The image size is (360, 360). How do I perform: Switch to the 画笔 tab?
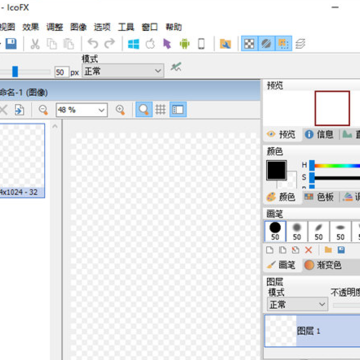281,265
